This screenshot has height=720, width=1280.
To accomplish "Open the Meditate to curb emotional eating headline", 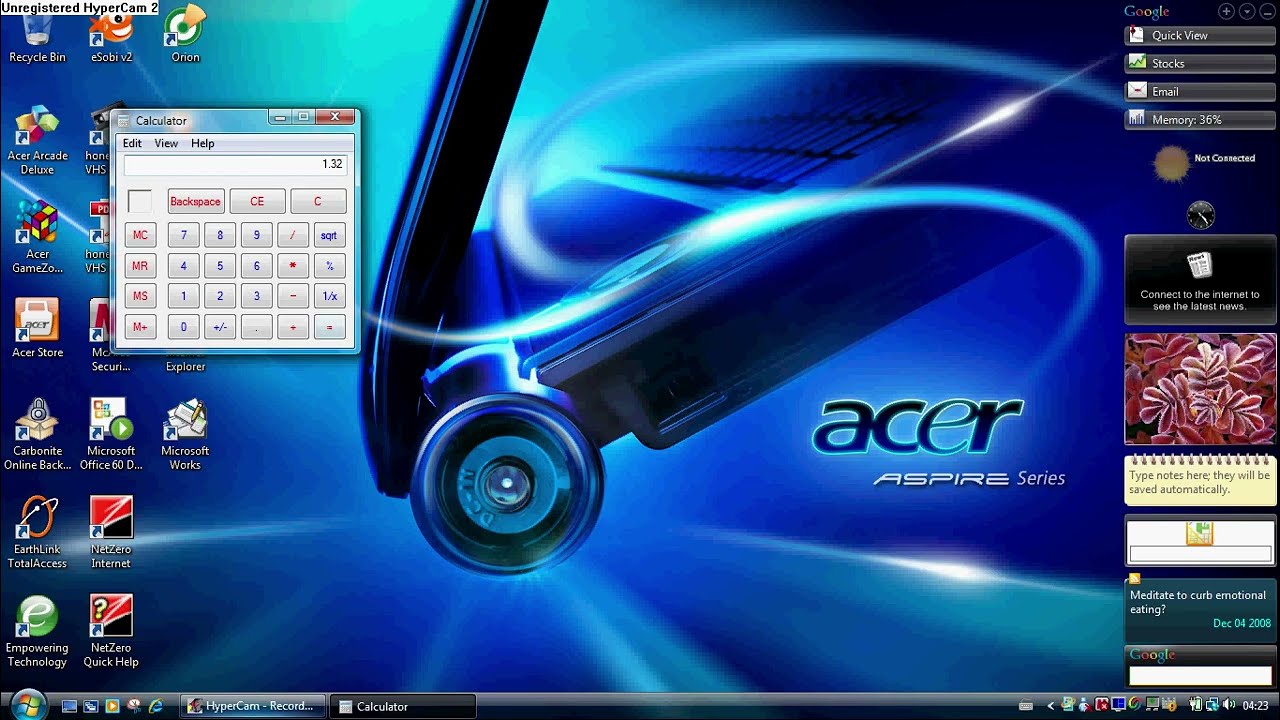I will (1198, 602).
